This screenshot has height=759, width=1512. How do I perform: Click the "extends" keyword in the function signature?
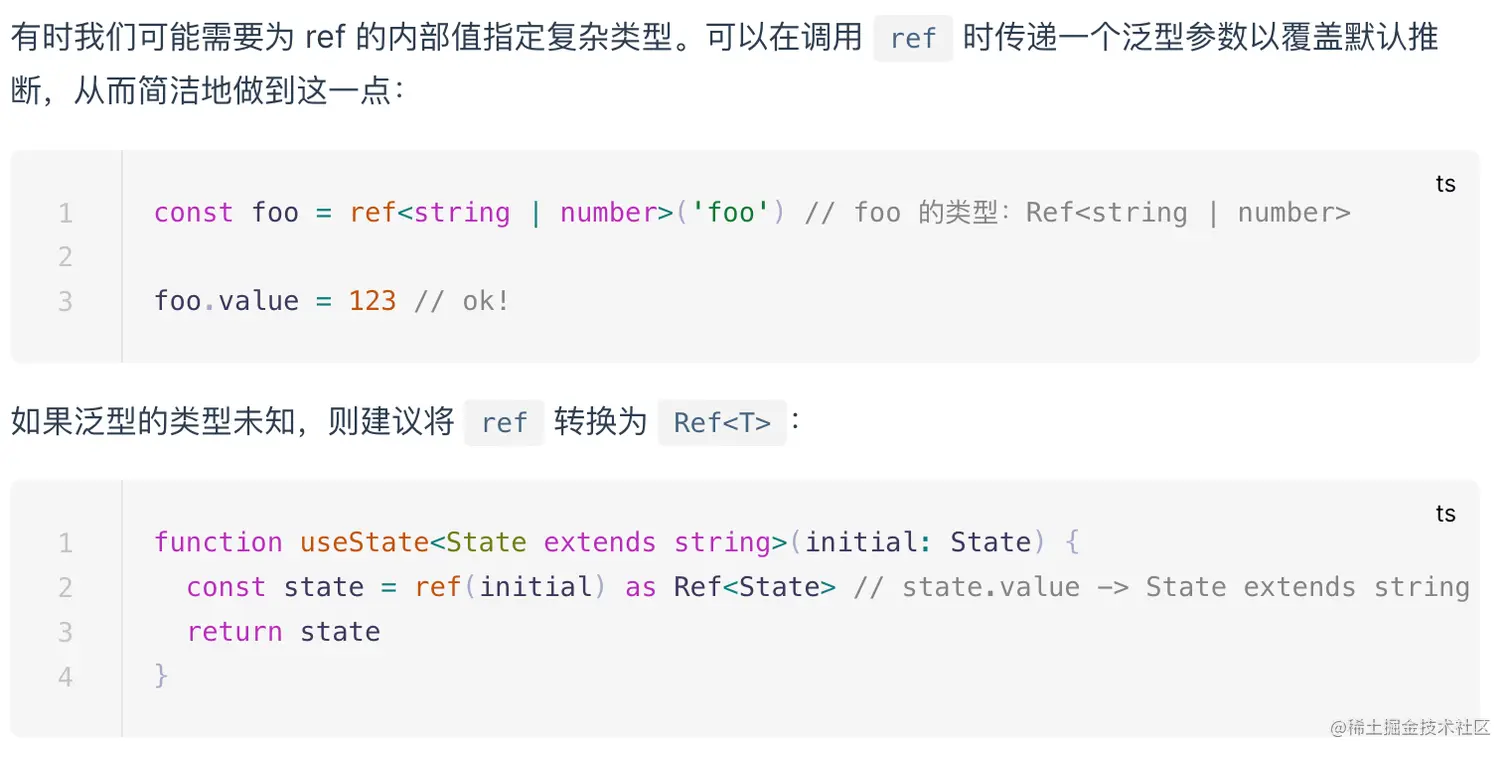point(600,542)
